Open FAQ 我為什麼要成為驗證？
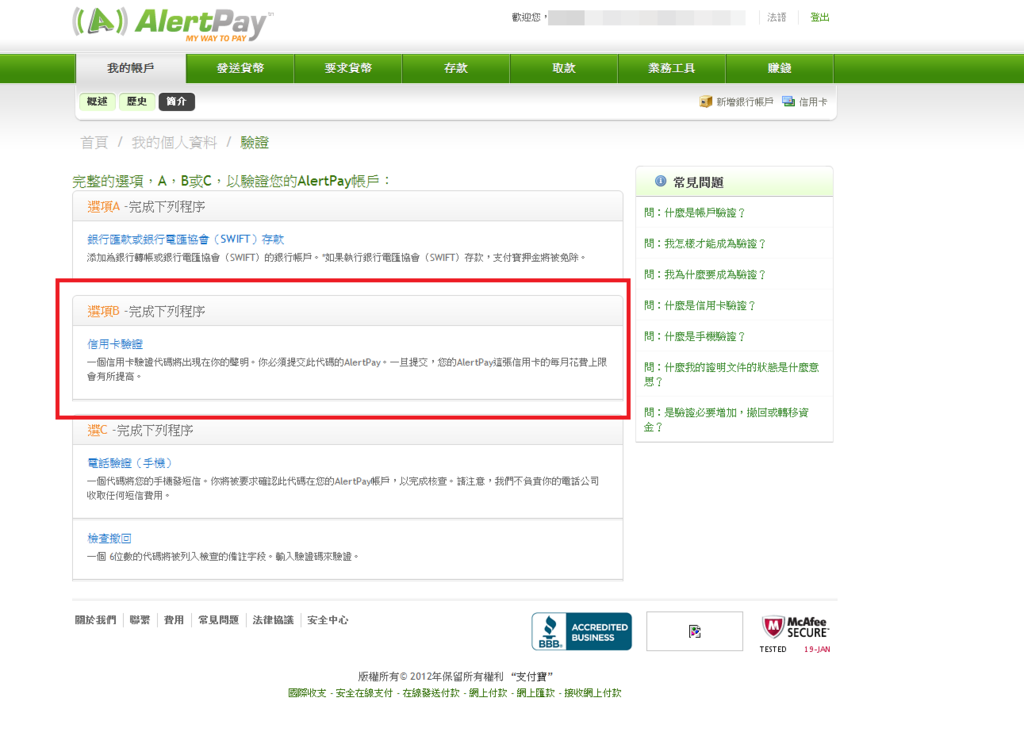 tap(705, 274)
